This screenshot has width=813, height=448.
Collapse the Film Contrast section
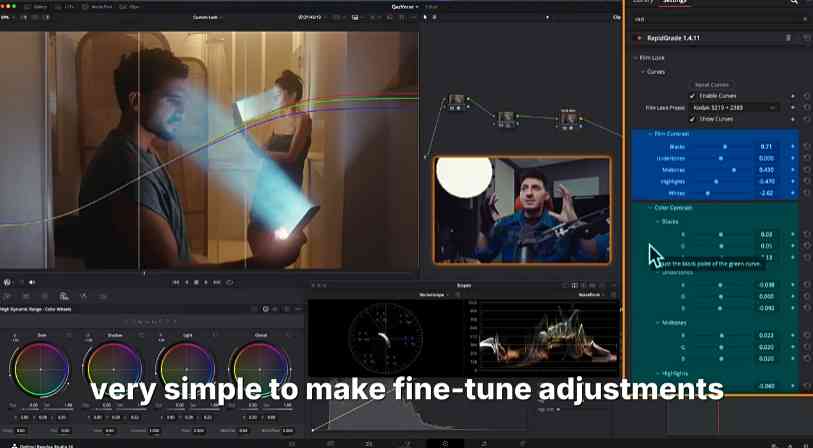tap(649, 134)
